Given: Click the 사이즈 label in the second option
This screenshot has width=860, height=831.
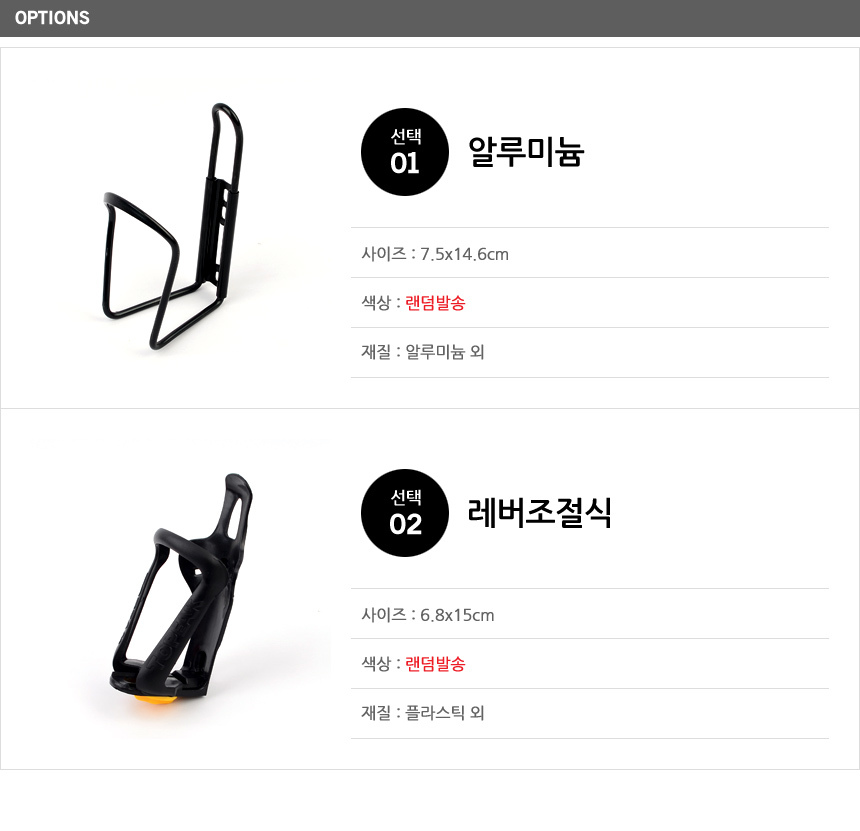Looking at the screenshot, I should (x=383, y=615).
